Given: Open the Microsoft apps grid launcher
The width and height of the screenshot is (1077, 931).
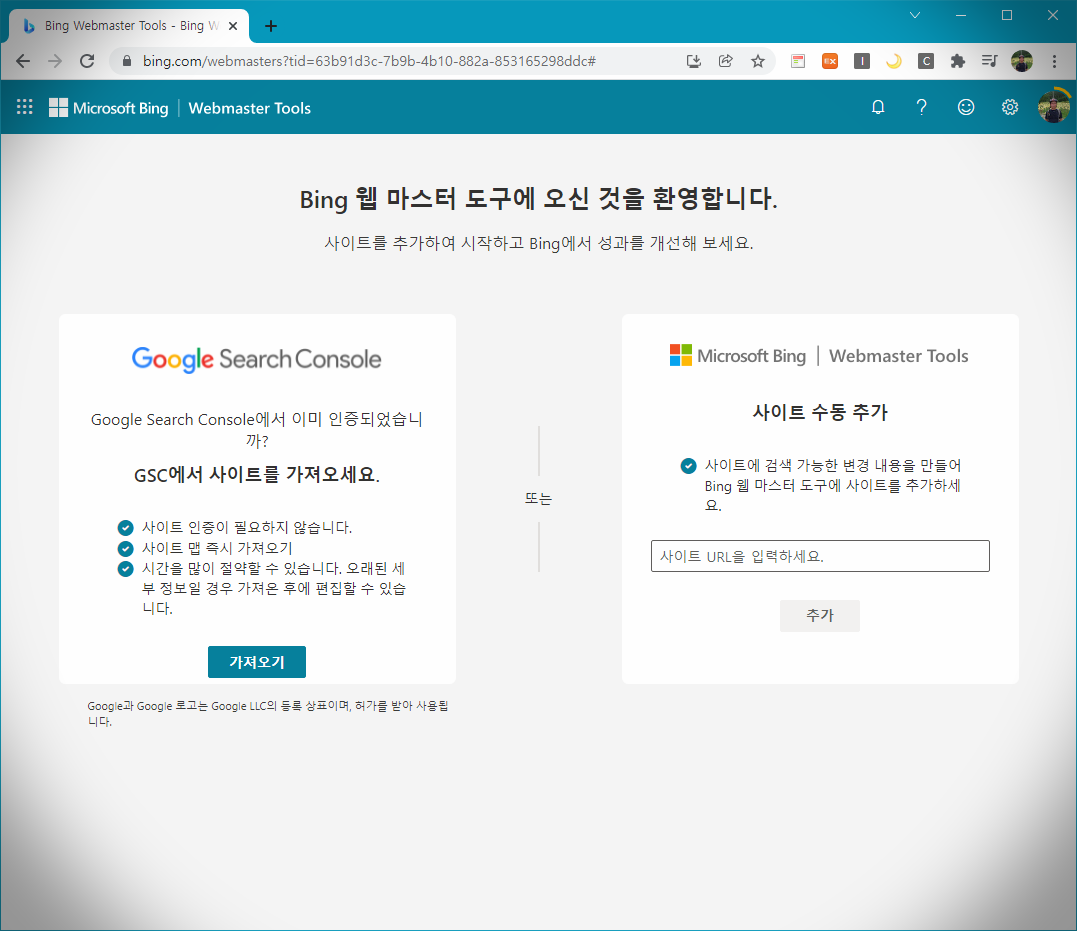Looking at the screenshot, I should (25, 107).
